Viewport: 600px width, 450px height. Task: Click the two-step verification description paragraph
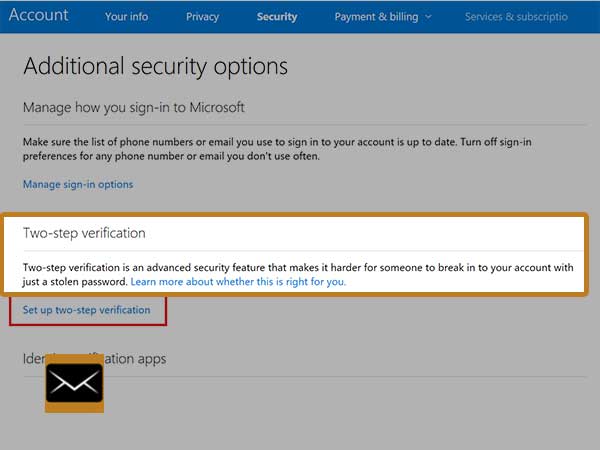298,275
